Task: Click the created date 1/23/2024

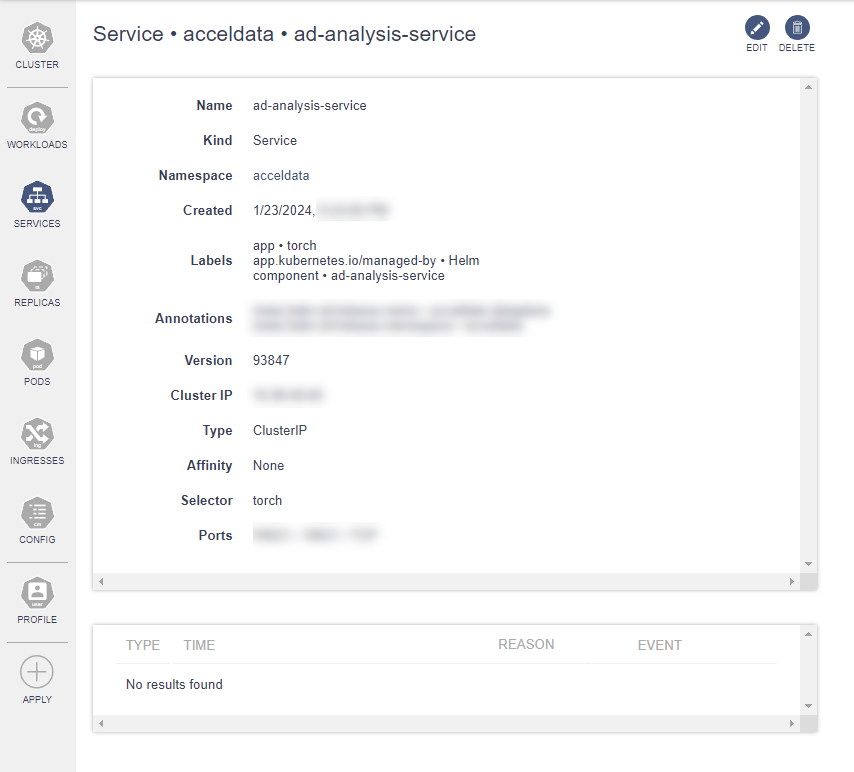Action: click(x=284, y=210)
